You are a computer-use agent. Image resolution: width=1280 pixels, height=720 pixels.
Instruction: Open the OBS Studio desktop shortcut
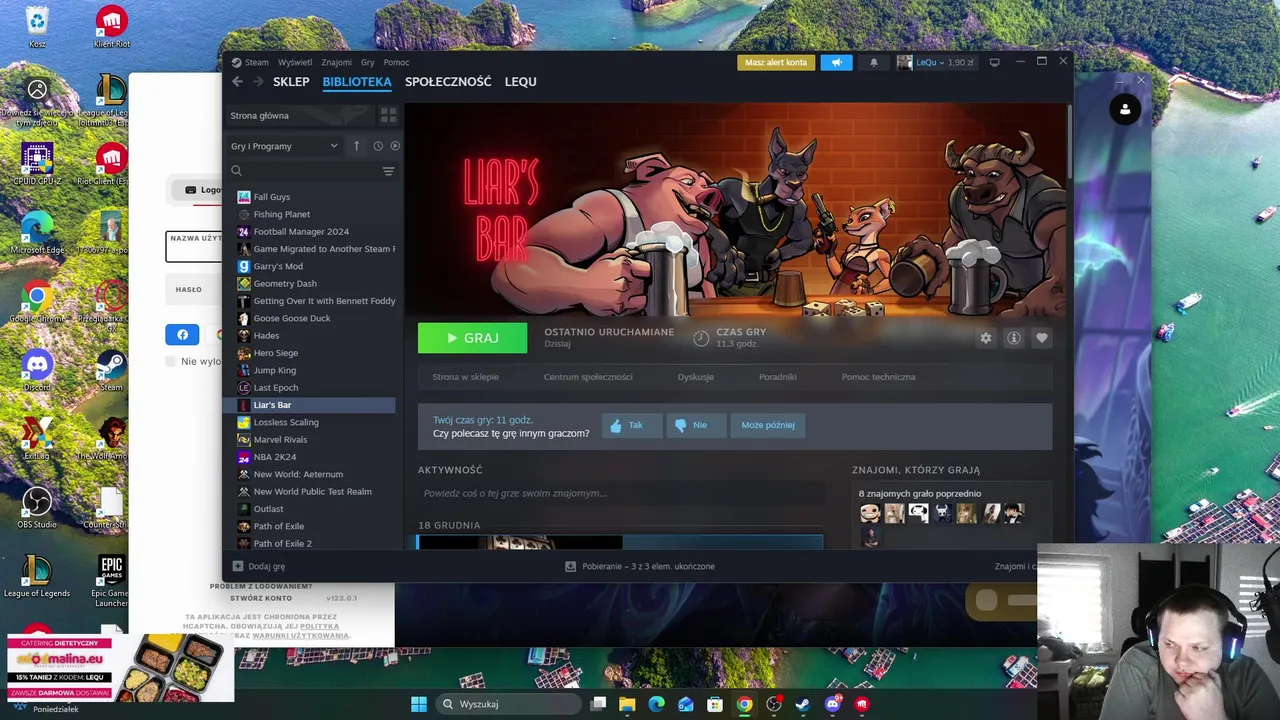(x=37, y=507)
